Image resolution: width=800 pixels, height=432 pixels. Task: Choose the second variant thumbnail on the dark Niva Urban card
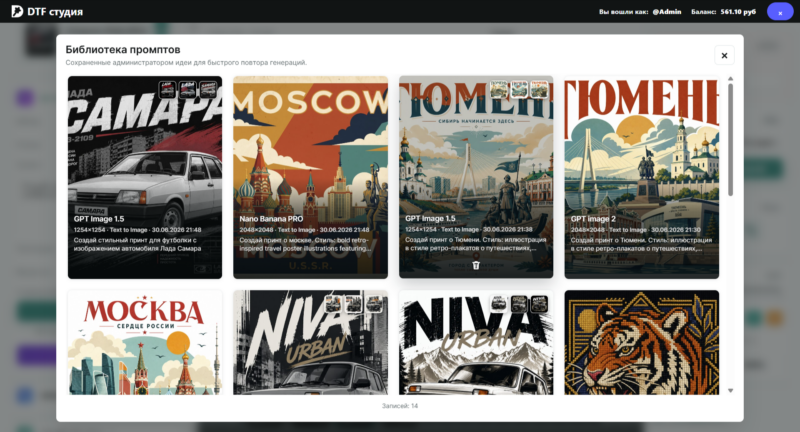[x=353, y=304]
